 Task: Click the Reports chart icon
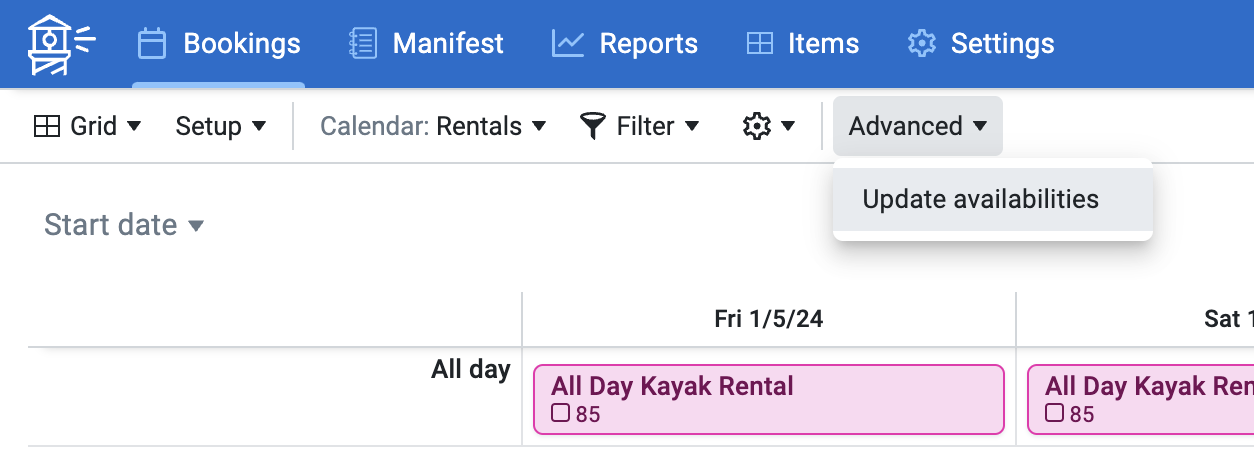568,44
